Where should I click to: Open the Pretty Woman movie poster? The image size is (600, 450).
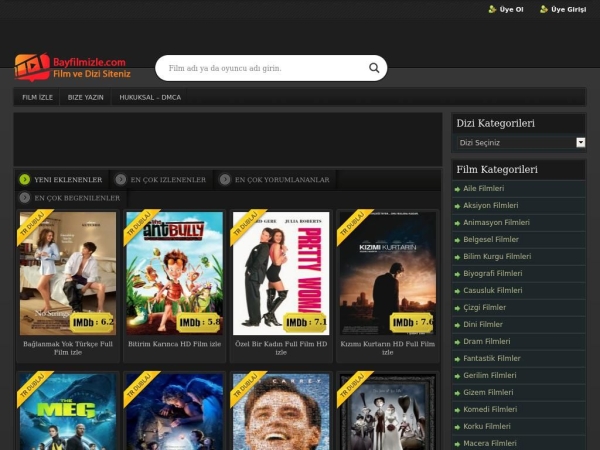[281, 273]
